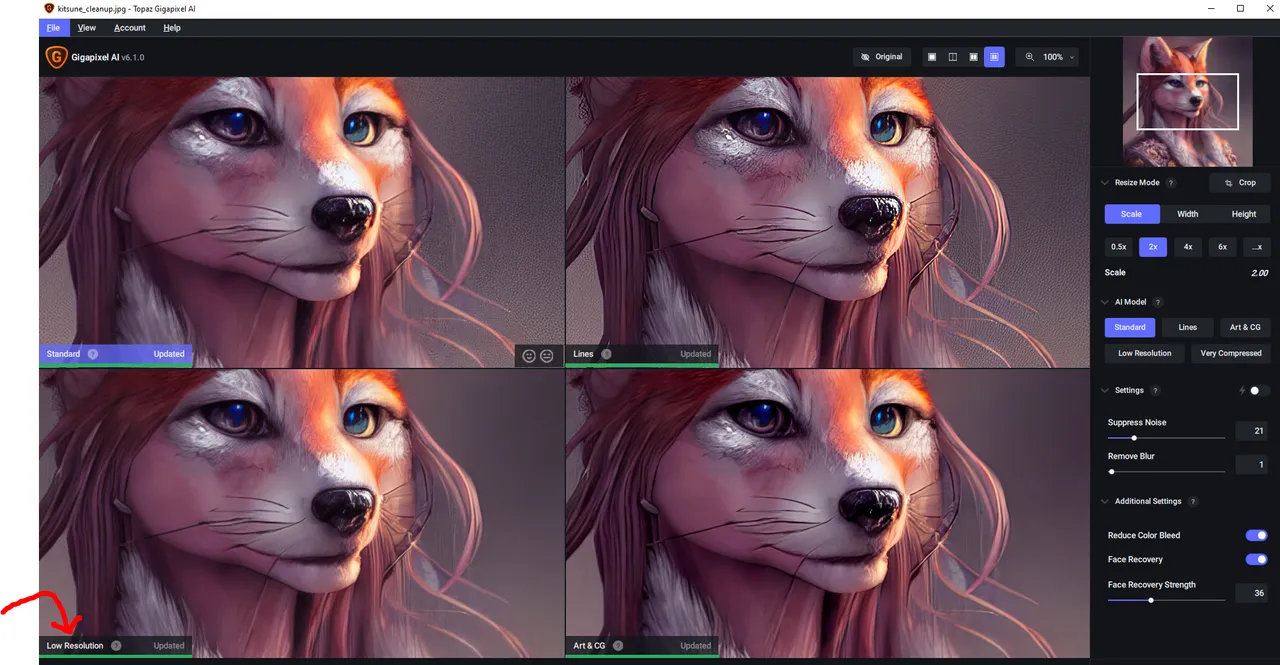Image resolution: width=1280 pixels, height=665 pixels.
Task: Click Remove Blur value field
Action: pos(1252,464)
